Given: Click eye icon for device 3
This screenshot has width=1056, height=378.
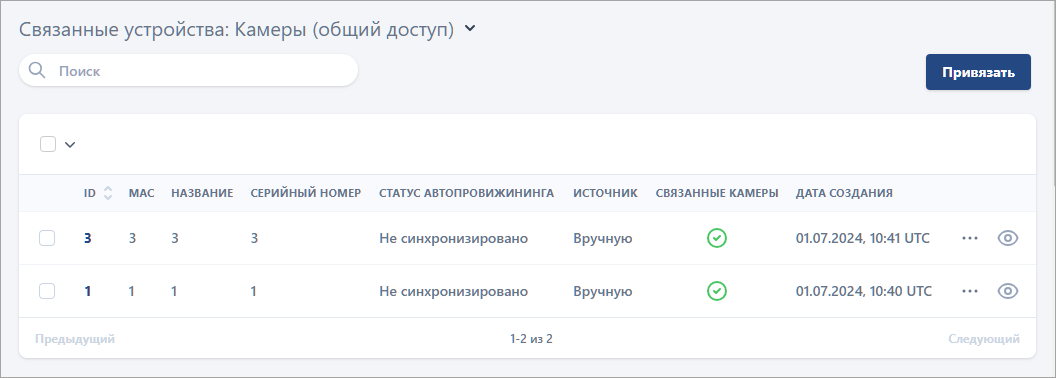Looking at the screenshot, I should click(1008, 238).
